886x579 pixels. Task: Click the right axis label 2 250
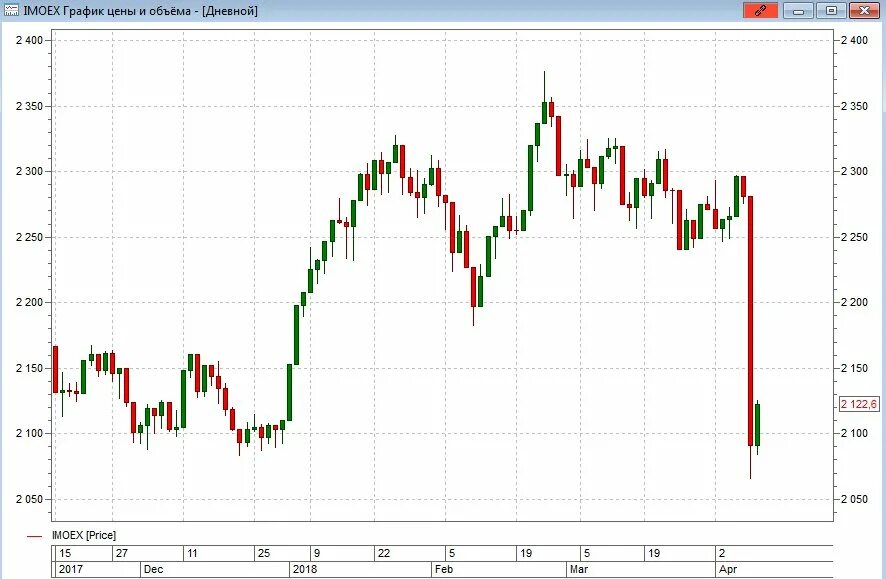(854, 237)
